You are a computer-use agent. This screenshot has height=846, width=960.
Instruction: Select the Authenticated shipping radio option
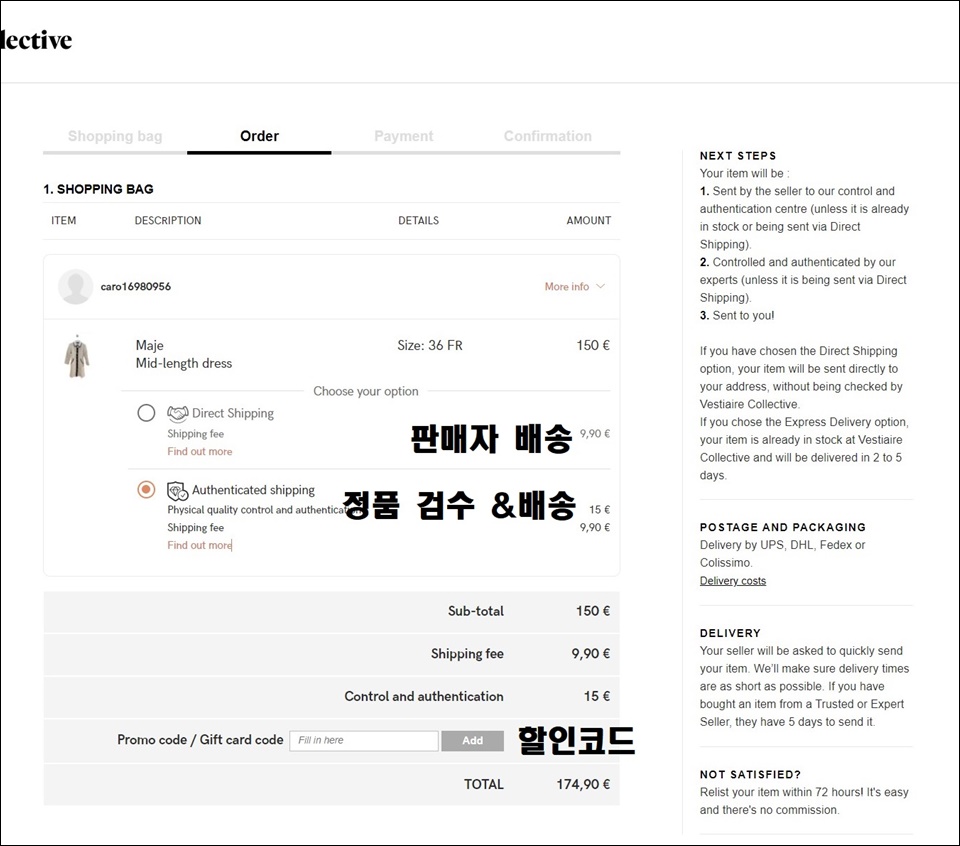click(146, 490)
